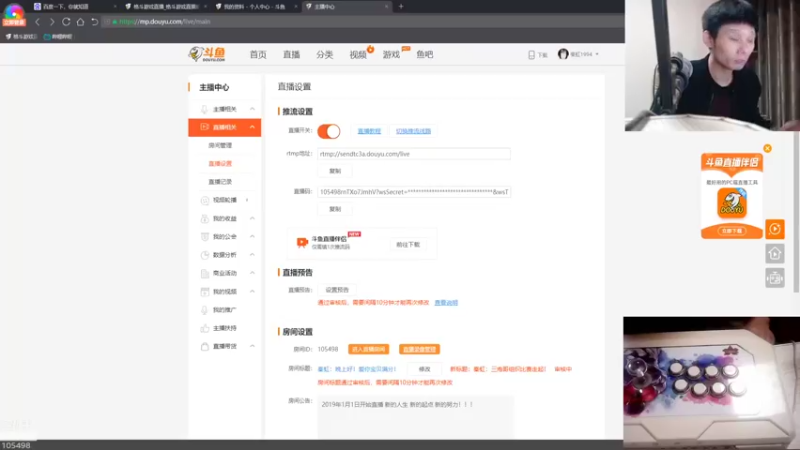Image resolution: width=800 pixels, height=450 pixels.
Task: Click the 直播带货 shopping bag icon
Action: coord(205,346)
